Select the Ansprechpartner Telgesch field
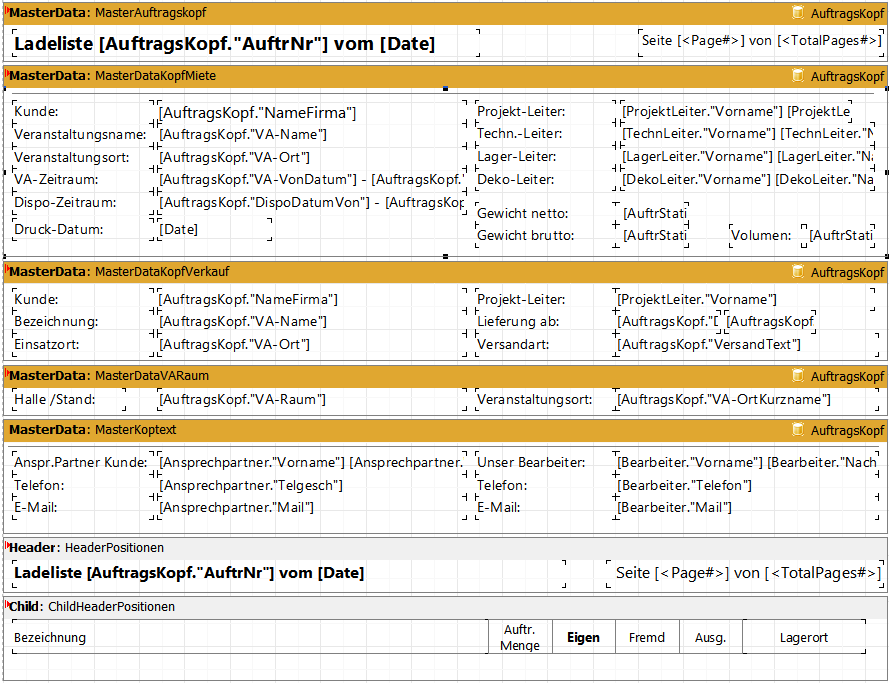Screen dimensions: 892x683 (312, 486)
